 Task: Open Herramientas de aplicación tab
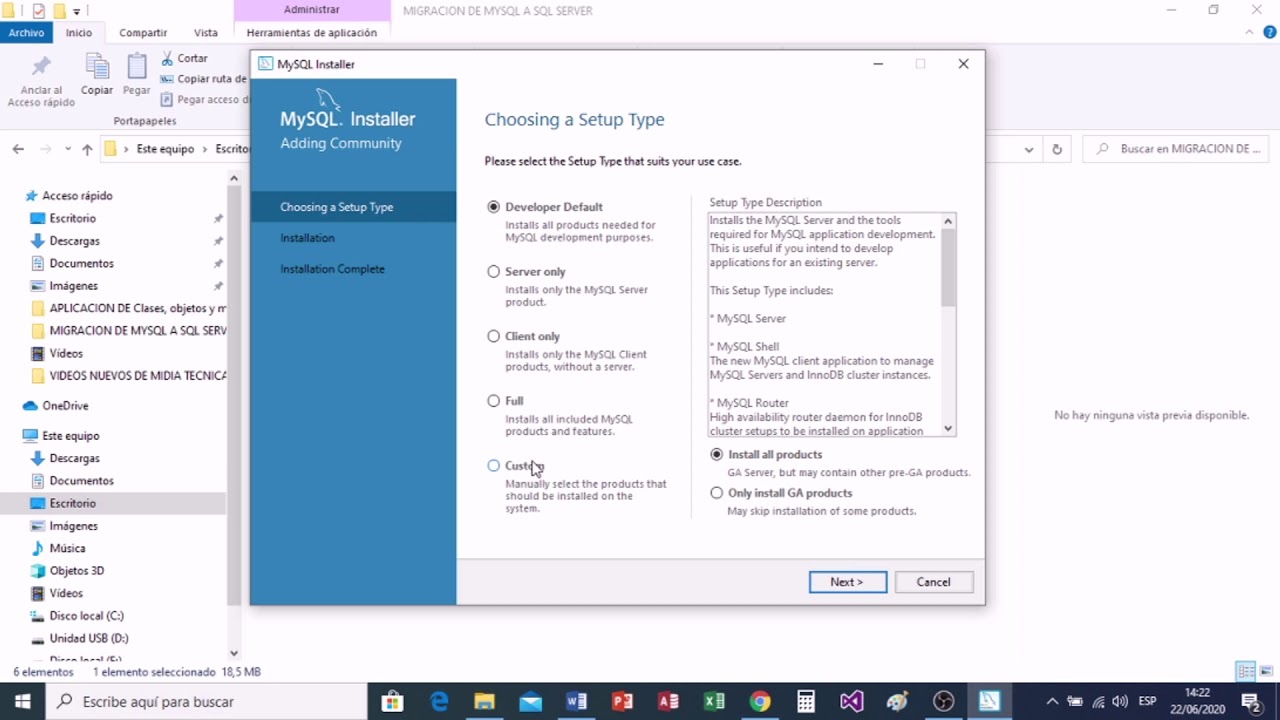pos(312,33)
